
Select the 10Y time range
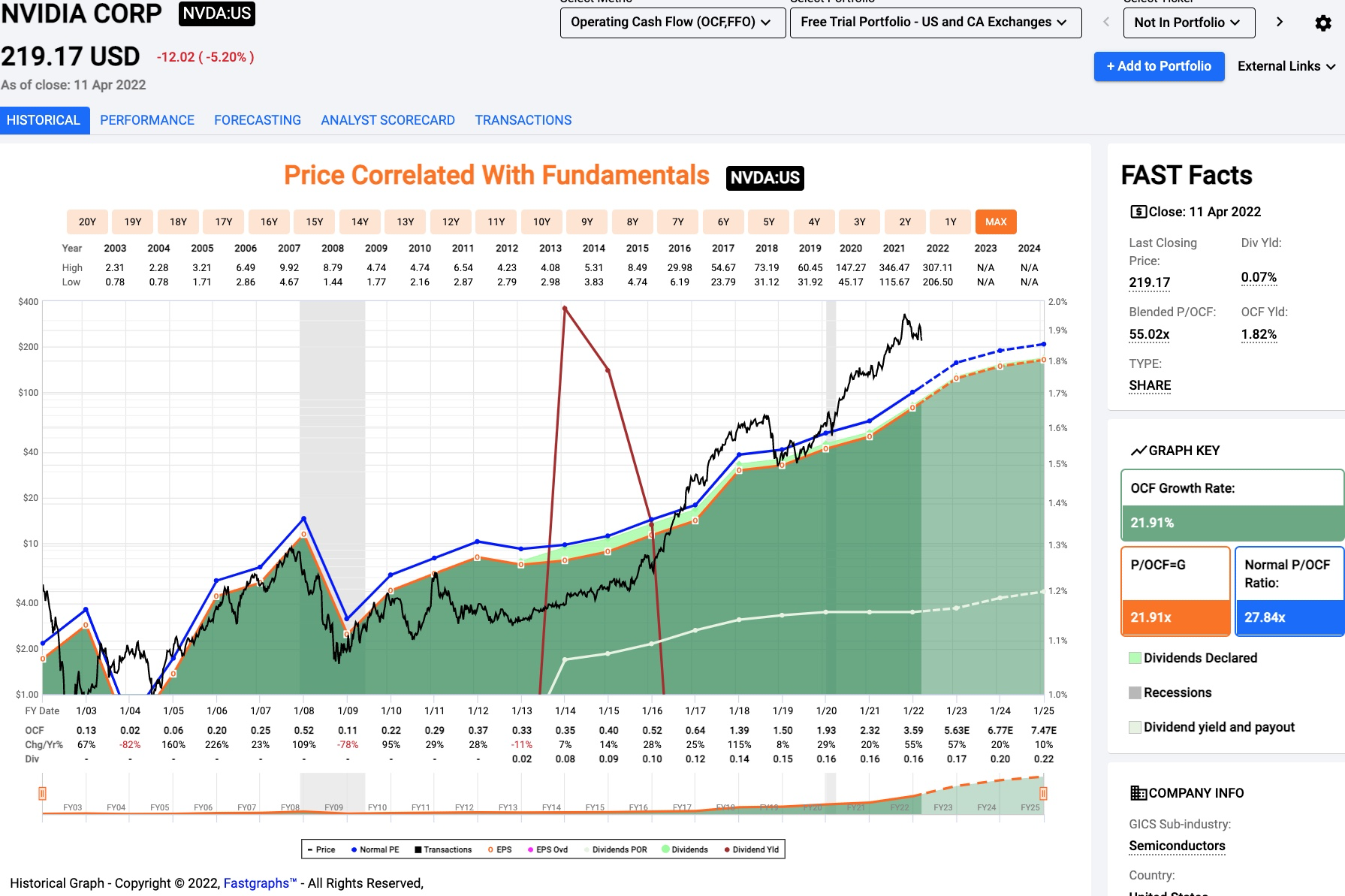pos(541,222)
